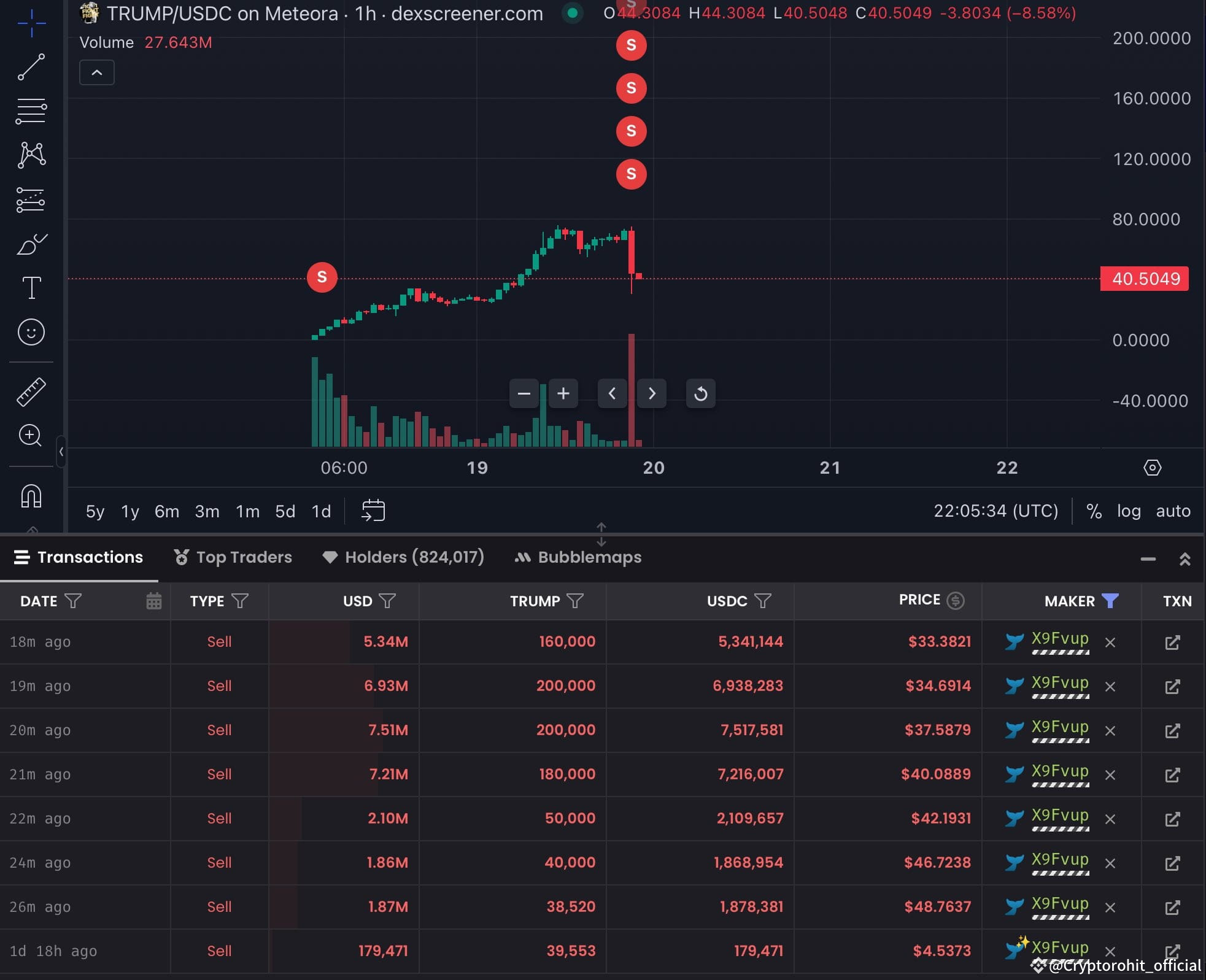Viewport: 1206px width, 980px height.
Task: Toggle PRICE currency dollar icon
Action: 955,600
